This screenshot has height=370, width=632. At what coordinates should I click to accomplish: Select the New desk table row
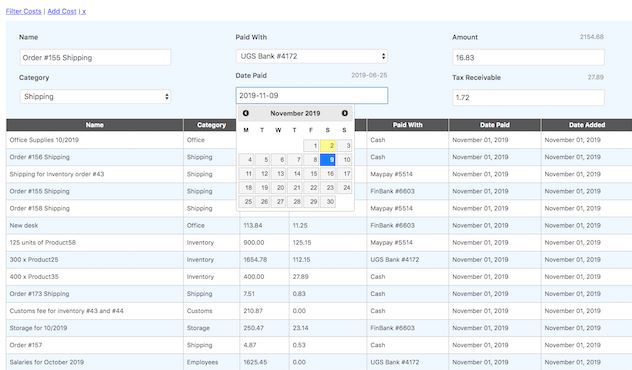click(319, 226)
